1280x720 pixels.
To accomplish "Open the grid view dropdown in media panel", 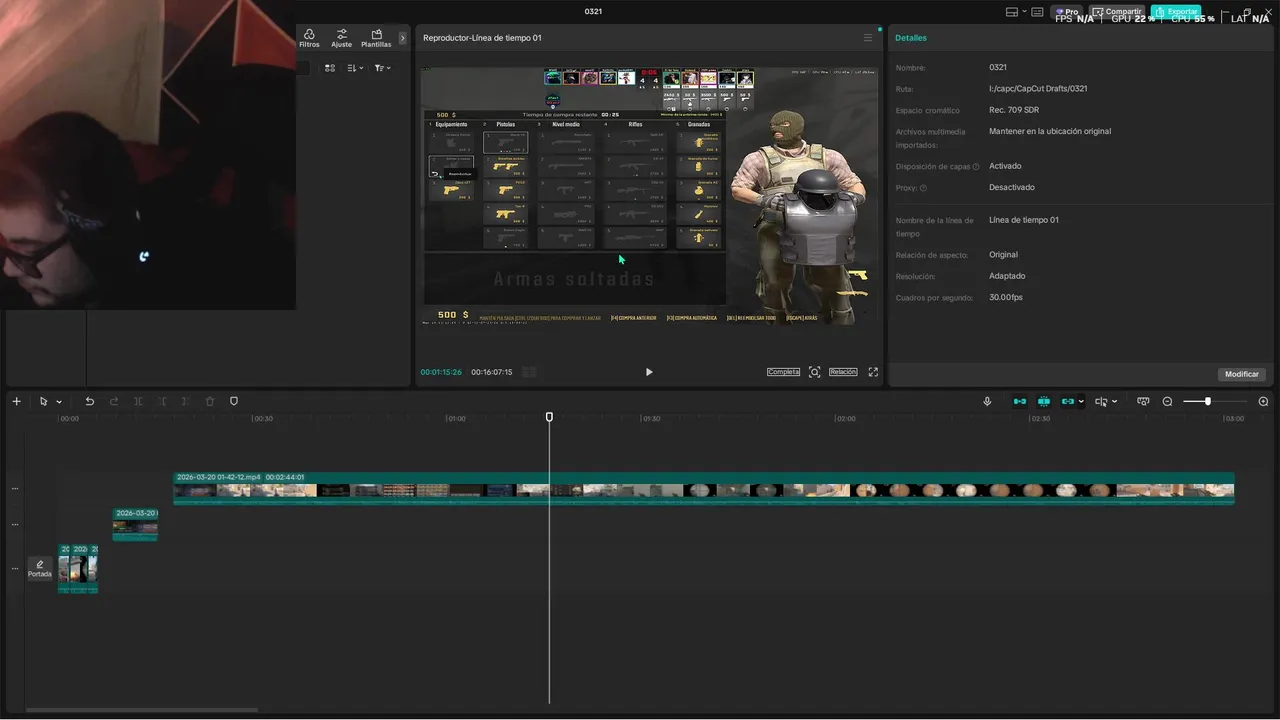I will coord(329,68).
